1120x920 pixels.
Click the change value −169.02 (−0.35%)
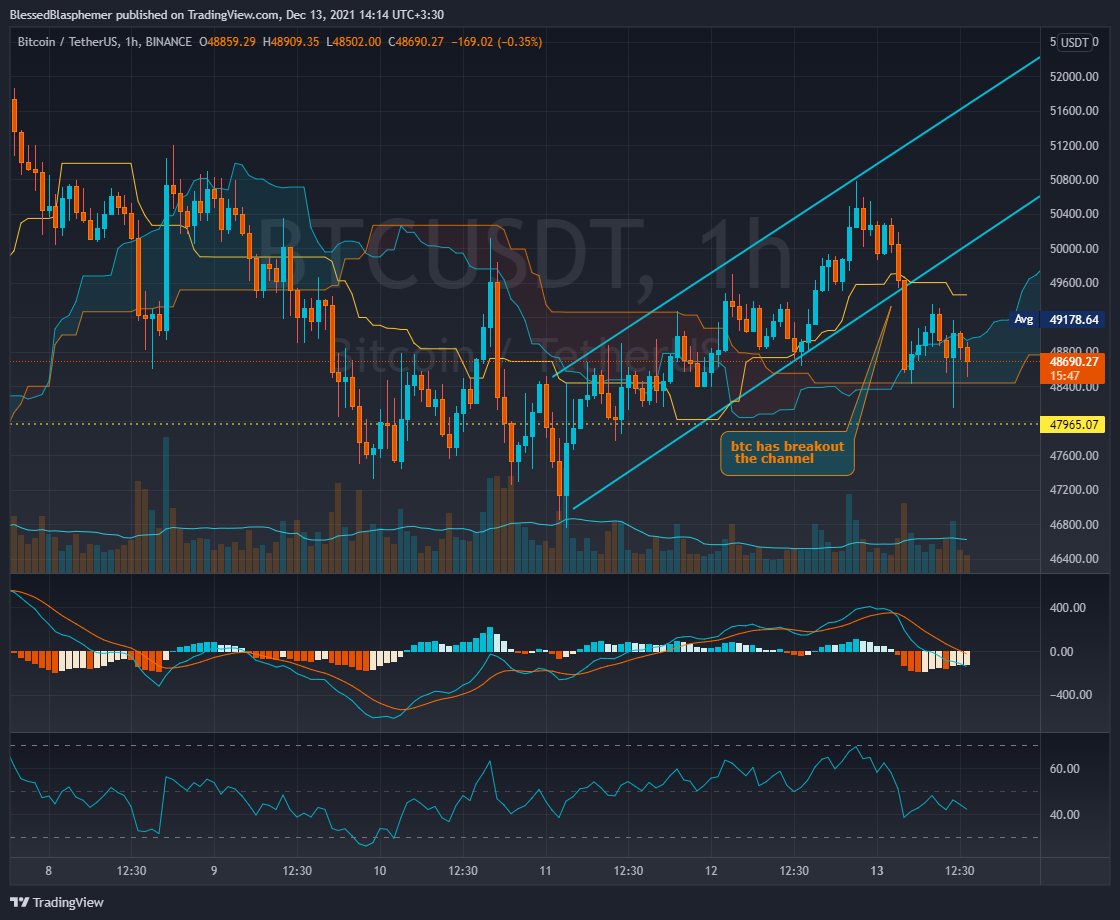coord(496,42)
